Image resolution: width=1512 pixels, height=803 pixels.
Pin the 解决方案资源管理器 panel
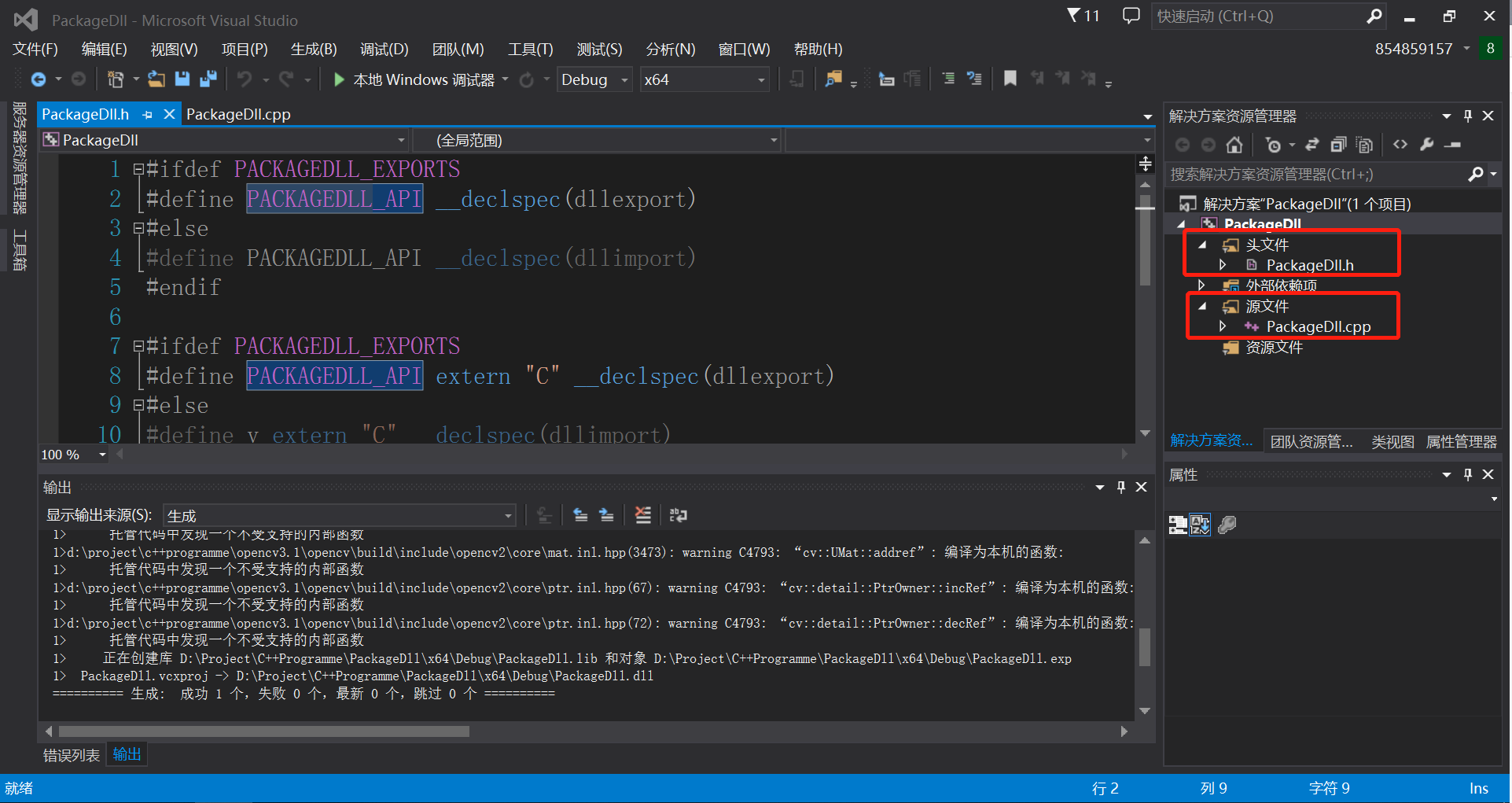[1467, 115]
